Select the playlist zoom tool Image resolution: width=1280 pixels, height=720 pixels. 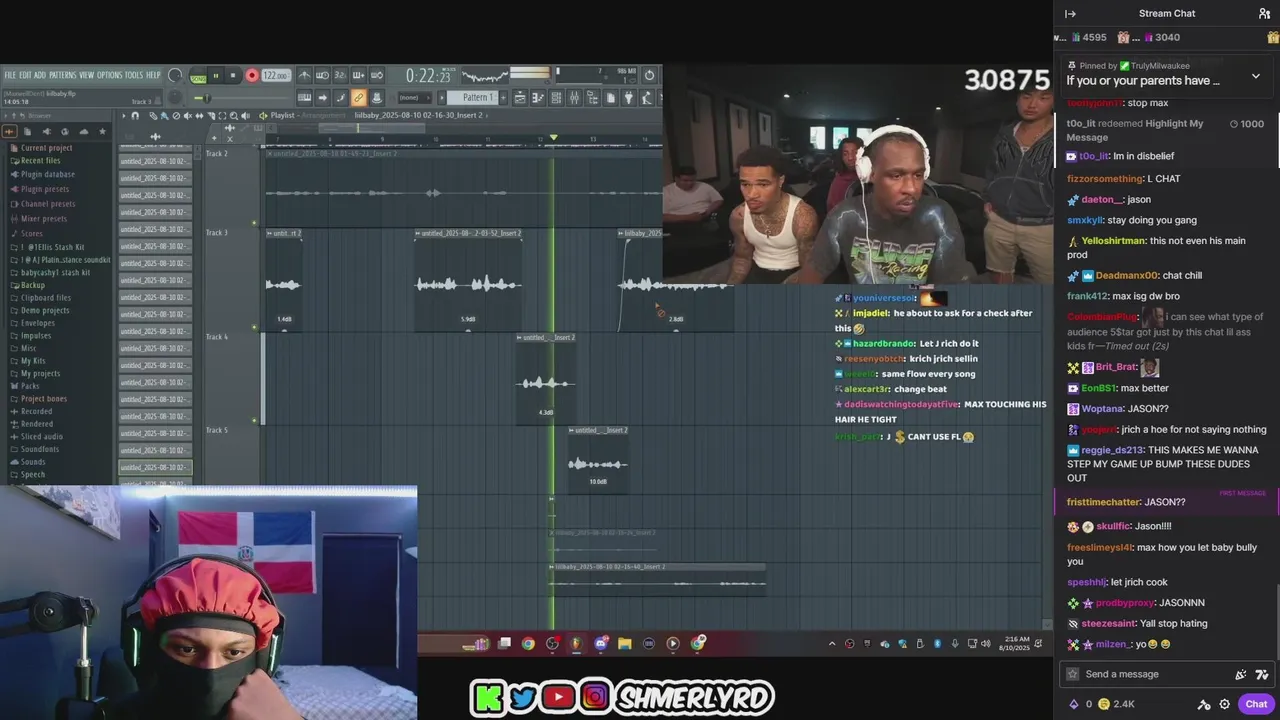234,116
